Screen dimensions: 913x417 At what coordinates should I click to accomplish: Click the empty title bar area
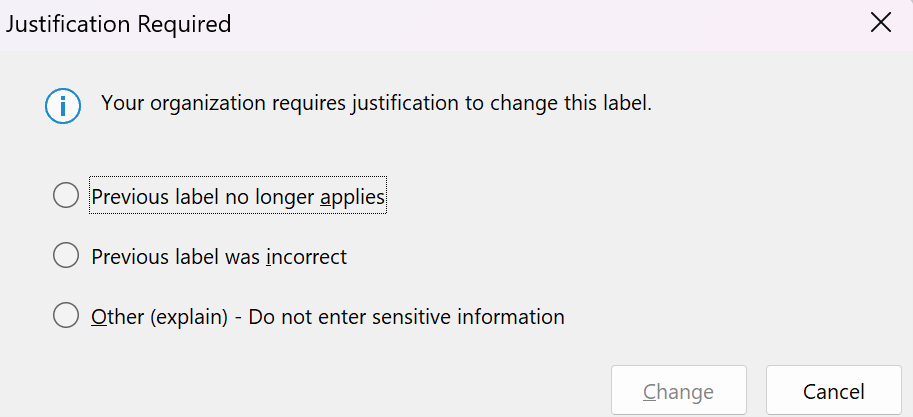[547, 24]
